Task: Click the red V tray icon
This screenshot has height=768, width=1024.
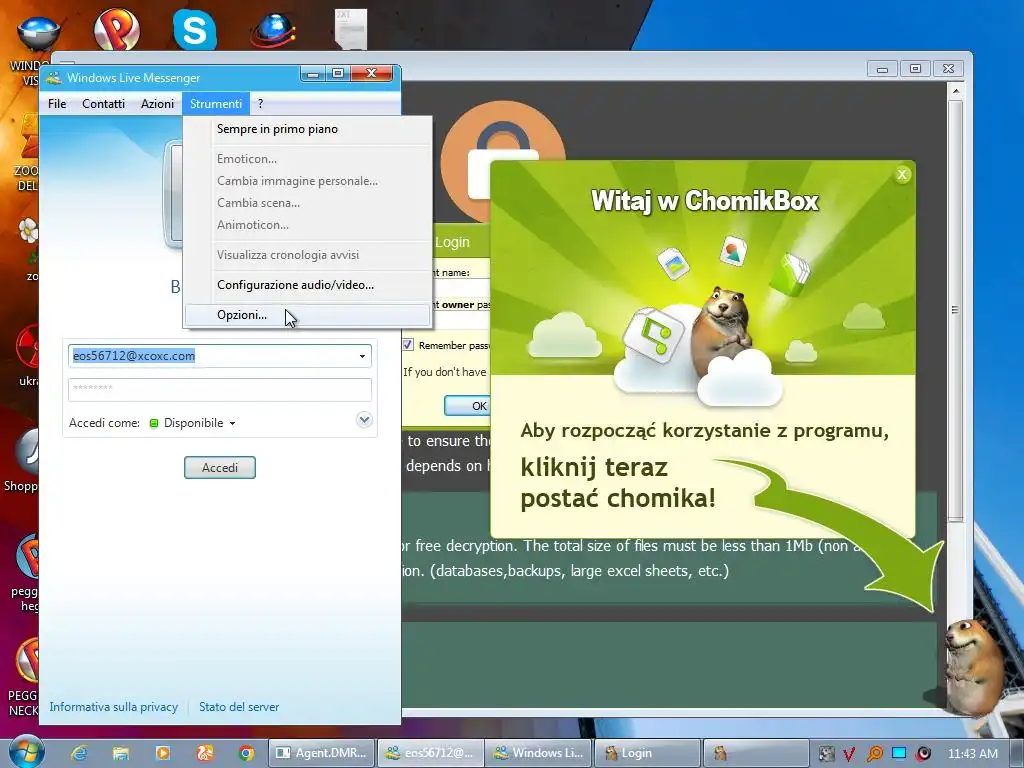Action: 849,754
